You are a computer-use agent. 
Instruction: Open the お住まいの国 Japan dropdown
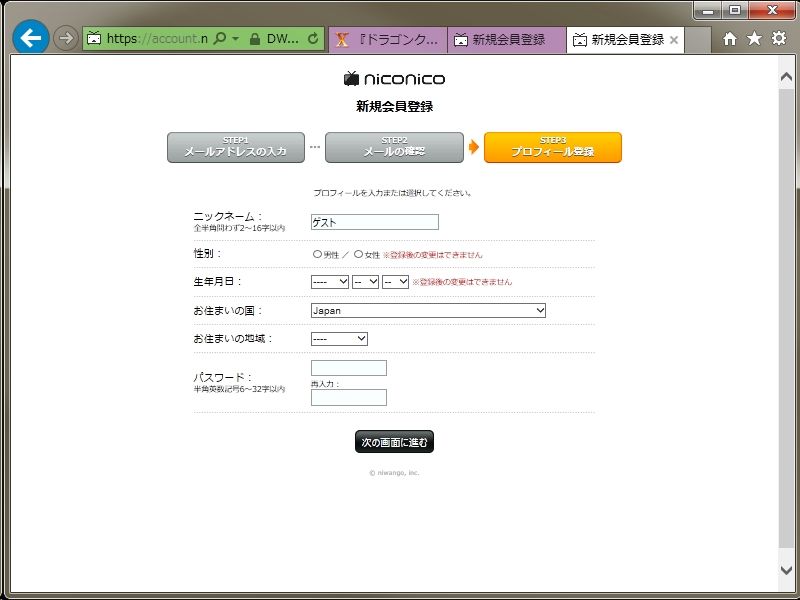[428, 310]
